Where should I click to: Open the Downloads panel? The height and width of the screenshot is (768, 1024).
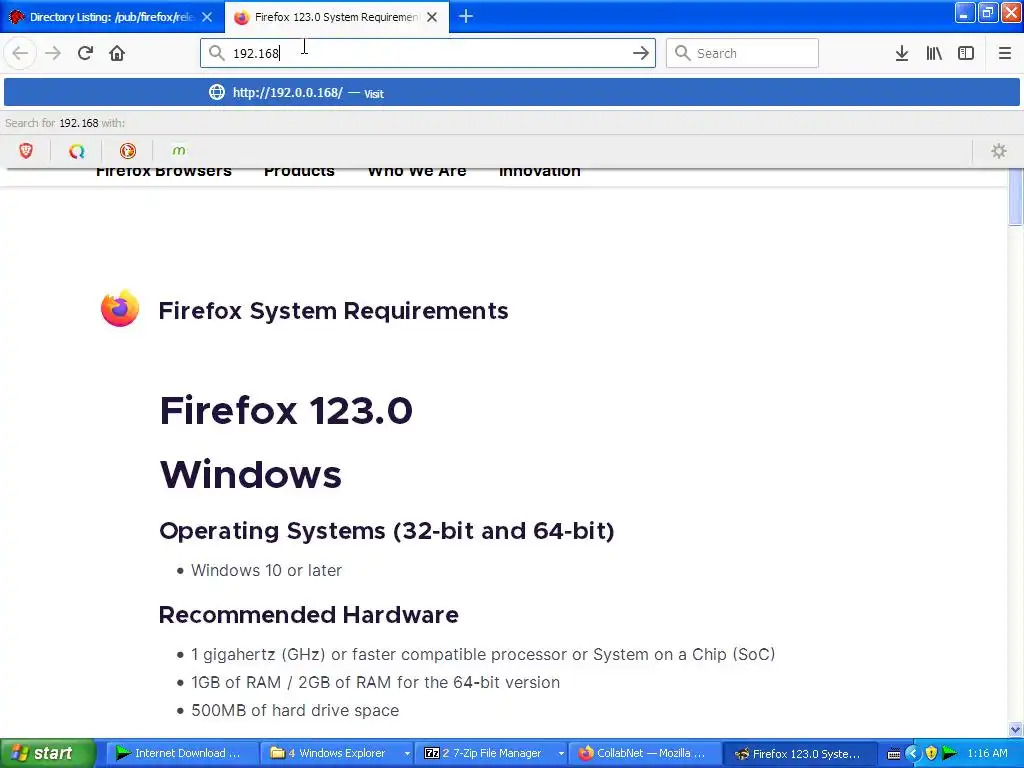[x=902, y=53]
